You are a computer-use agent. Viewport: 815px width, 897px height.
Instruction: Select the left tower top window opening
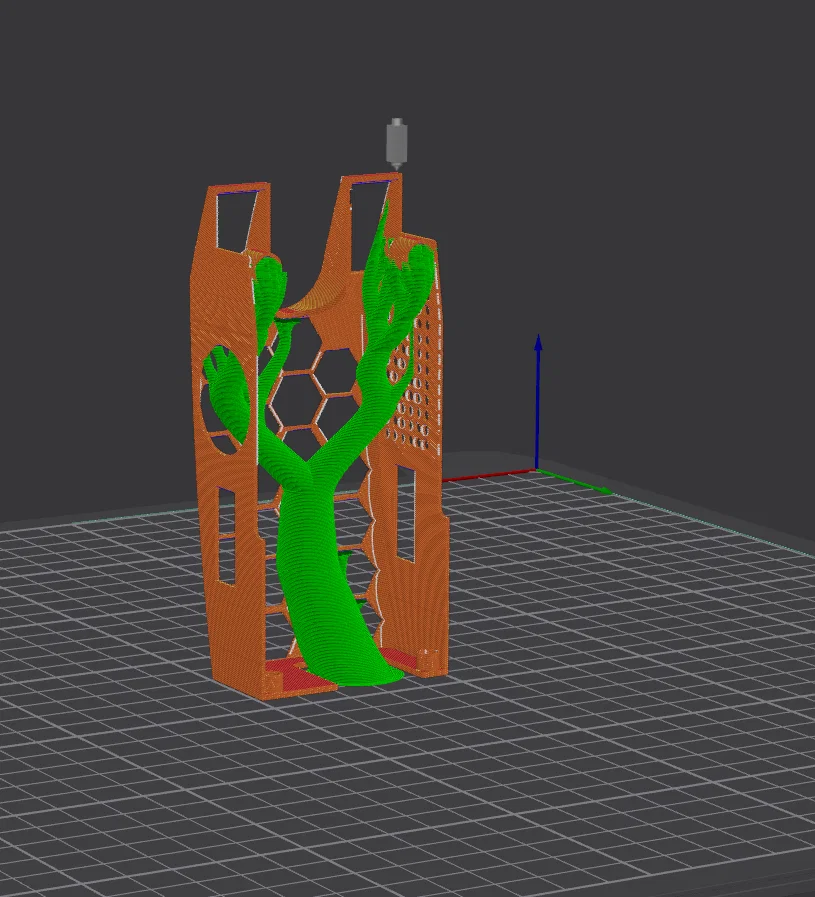(x=234, y=220)
